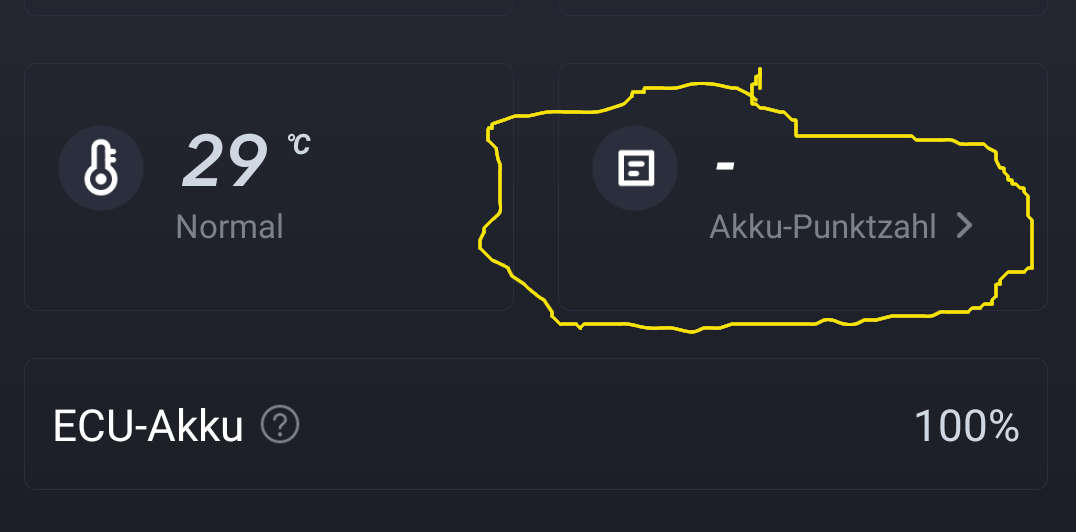Click the partially visible top-left card

(268, 6)
